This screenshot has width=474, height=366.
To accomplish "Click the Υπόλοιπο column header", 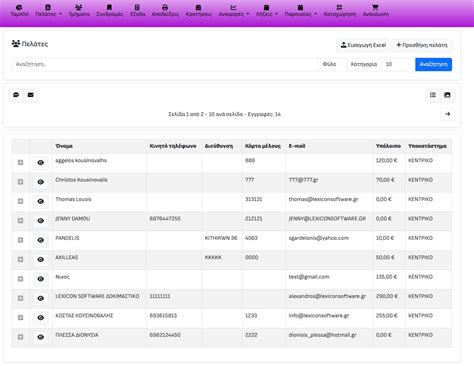I will pos(388,146).
